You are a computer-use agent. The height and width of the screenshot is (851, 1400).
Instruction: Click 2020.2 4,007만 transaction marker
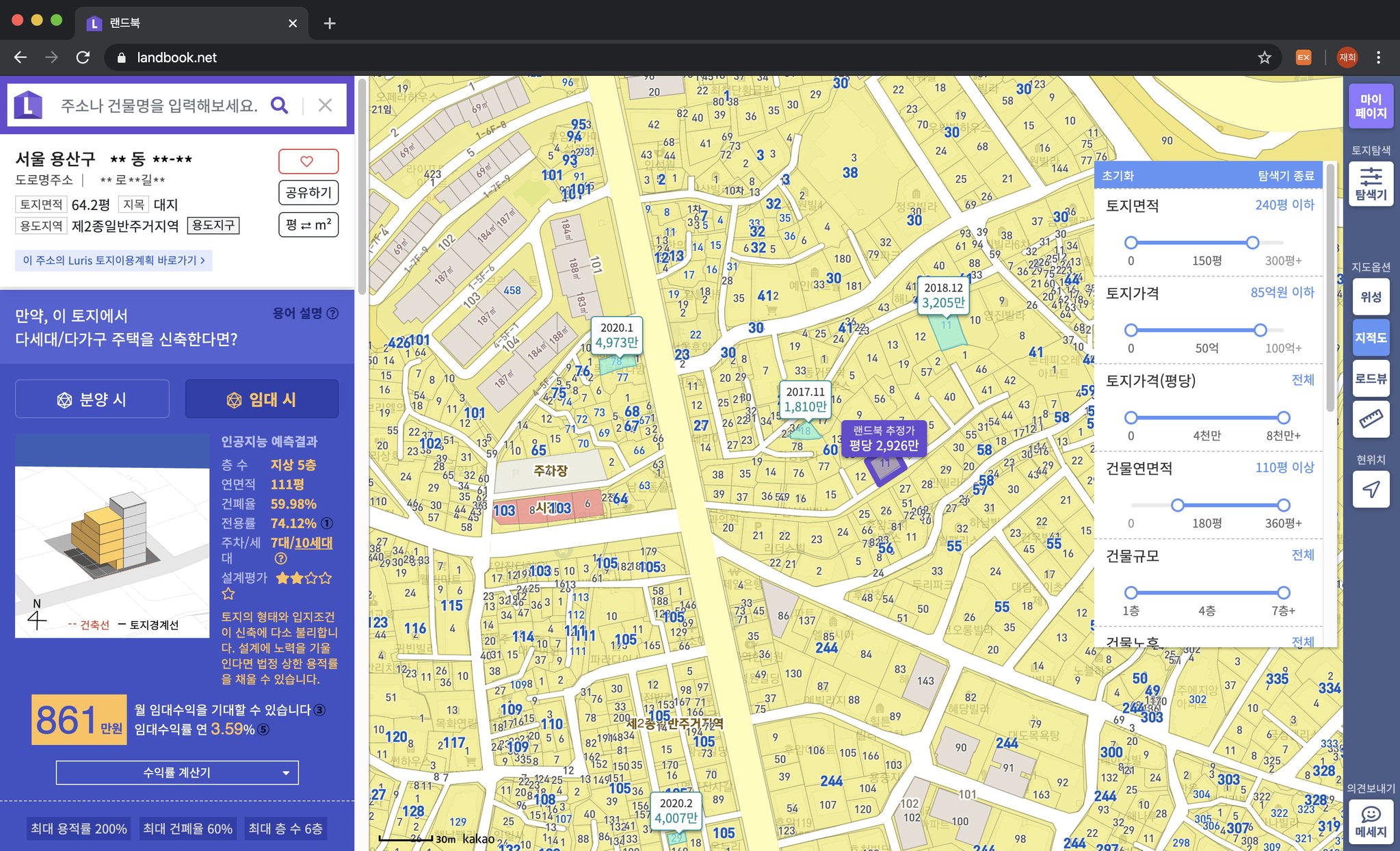pos(676,810)
